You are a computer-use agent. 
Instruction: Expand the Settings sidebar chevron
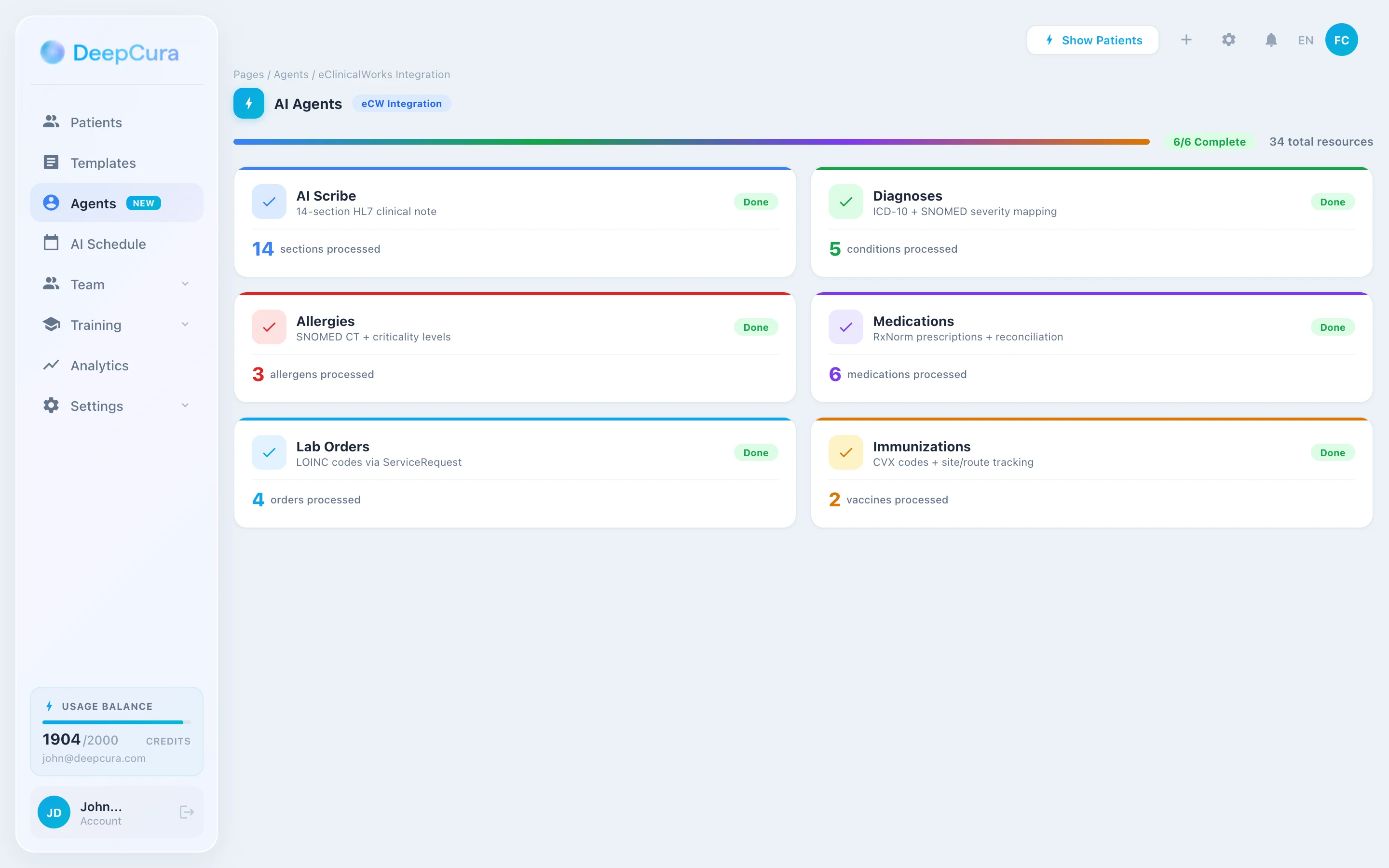click(x=185, y=405)
